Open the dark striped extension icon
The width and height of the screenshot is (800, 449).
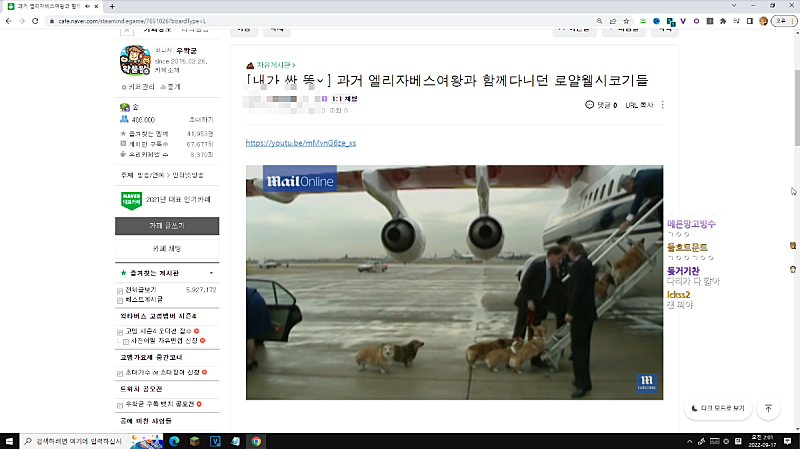point(710,21)
